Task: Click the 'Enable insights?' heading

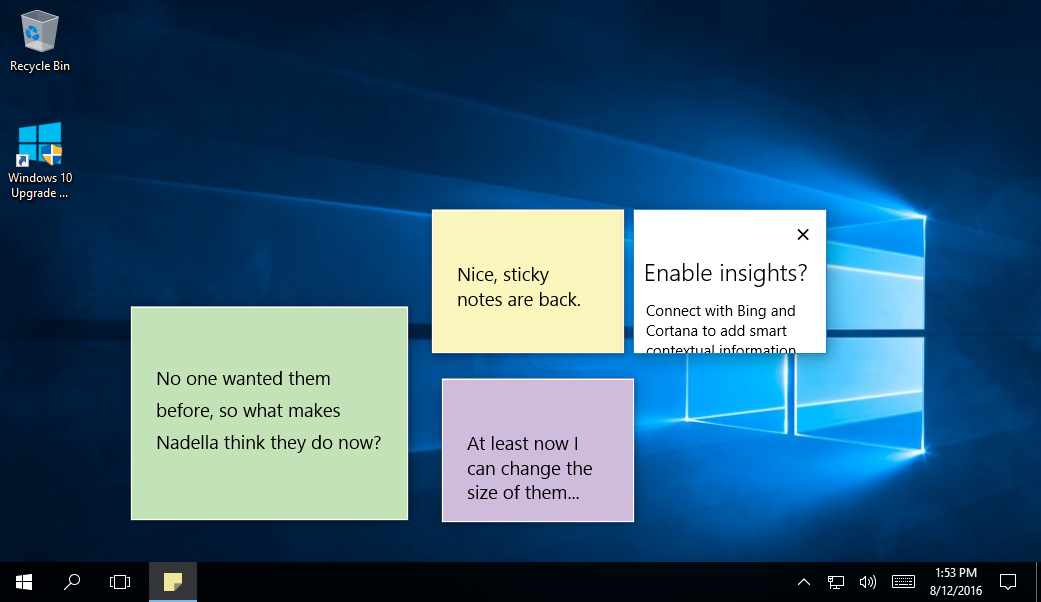Action: (x=726, y=273)
